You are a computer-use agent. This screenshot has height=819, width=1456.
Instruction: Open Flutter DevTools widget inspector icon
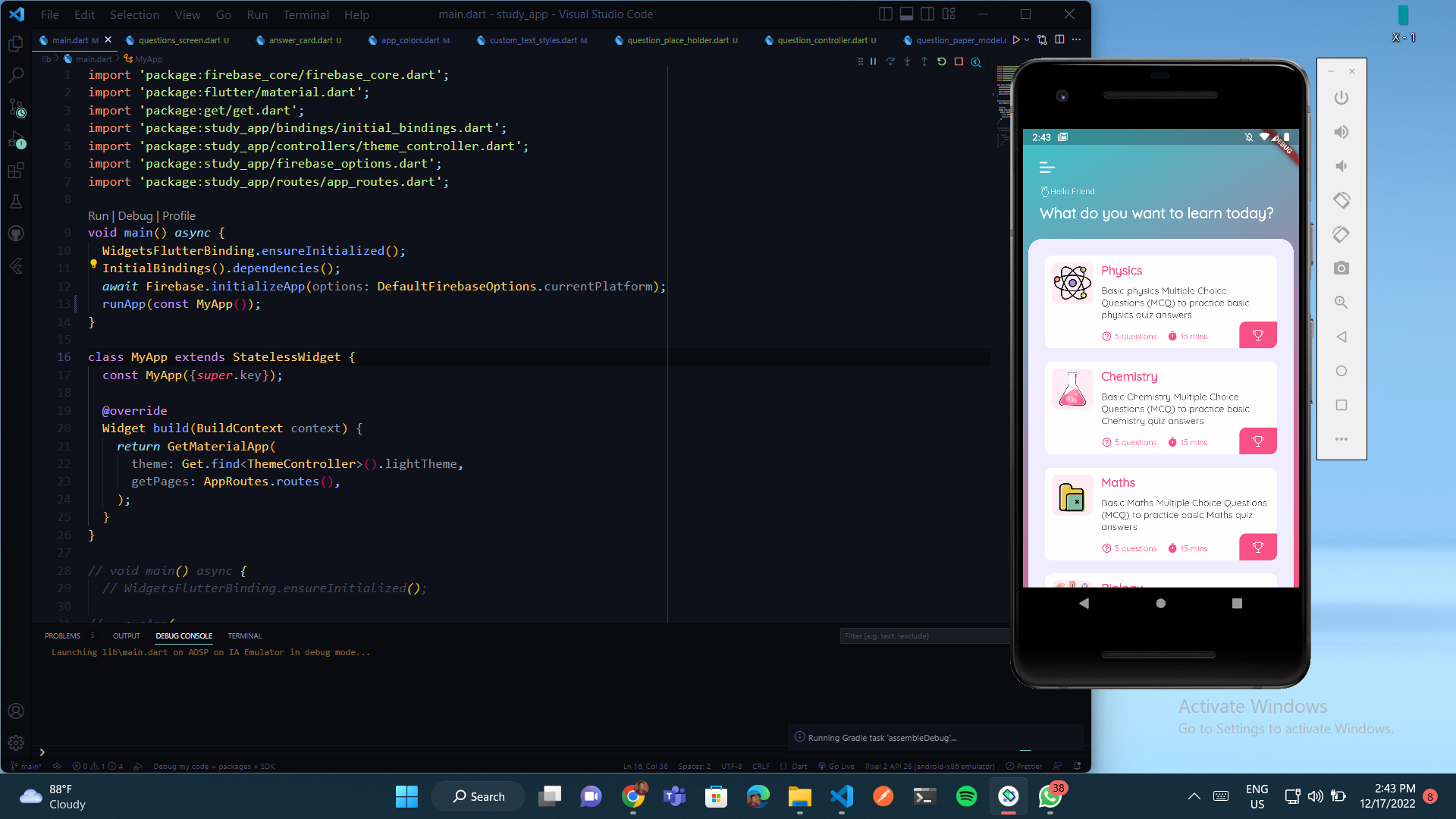point(976,62)
